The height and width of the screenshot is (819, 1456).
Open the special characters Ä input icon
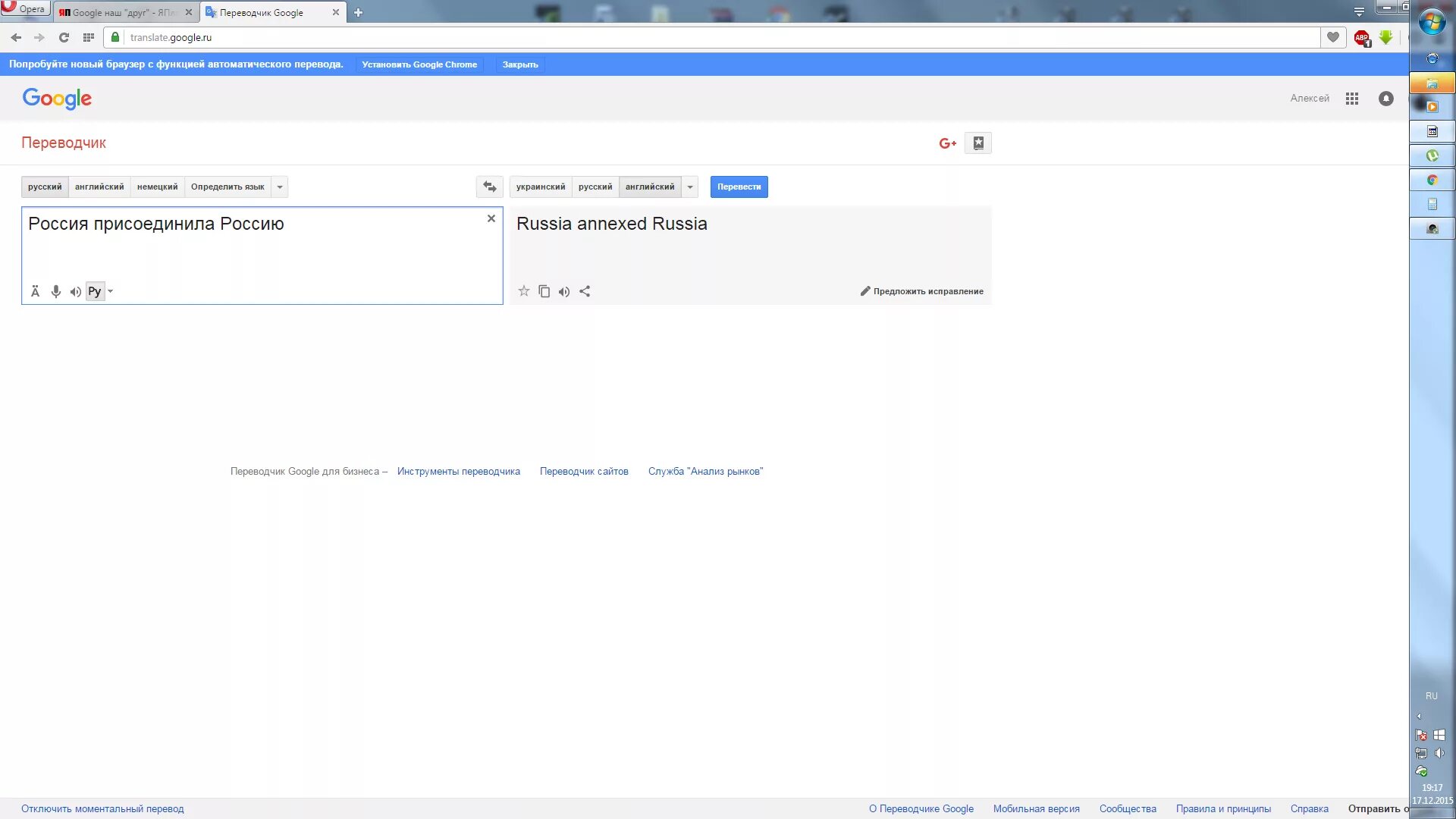[35, 291]
